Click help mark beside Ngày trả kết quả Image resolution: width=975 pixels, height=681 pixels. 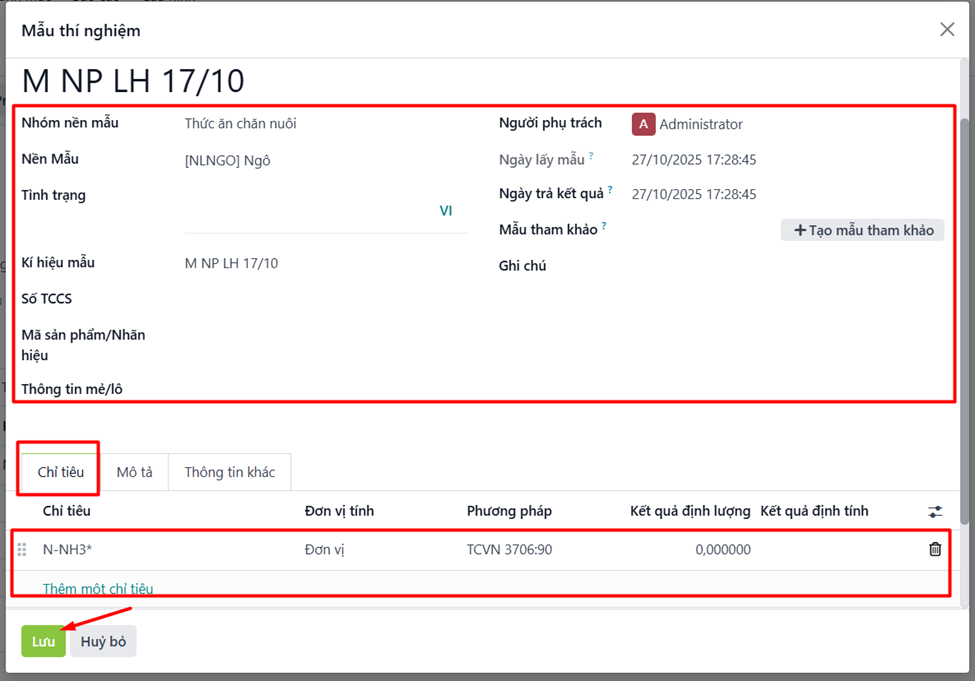point(610,191)
